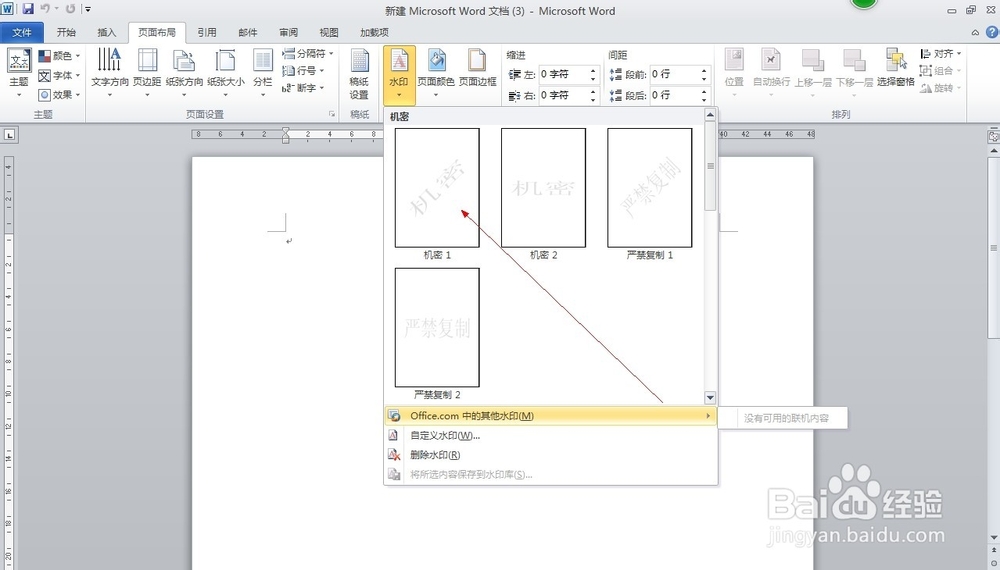Open theme Colors (颜色) menu
The height and width of the screenshot is (570, 1000).
[x=59, y=56]
